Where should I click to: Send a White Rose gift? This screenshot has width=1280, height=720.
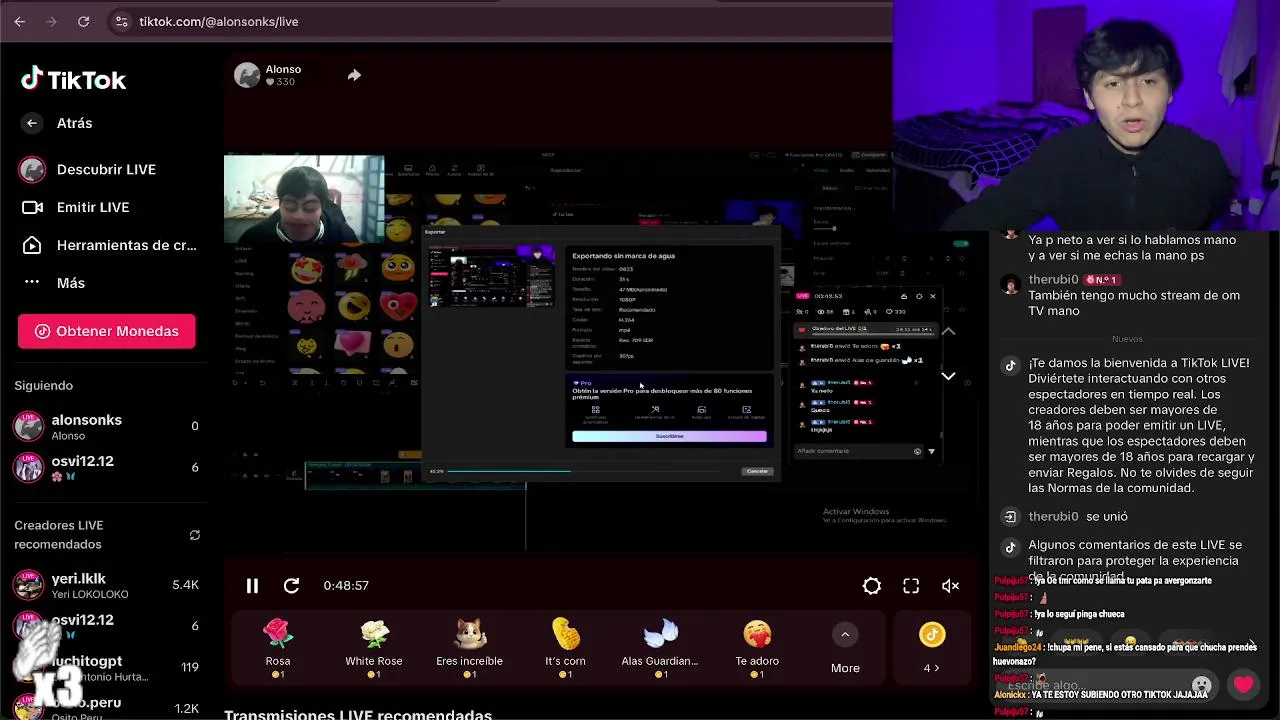[x=374, y=648]
